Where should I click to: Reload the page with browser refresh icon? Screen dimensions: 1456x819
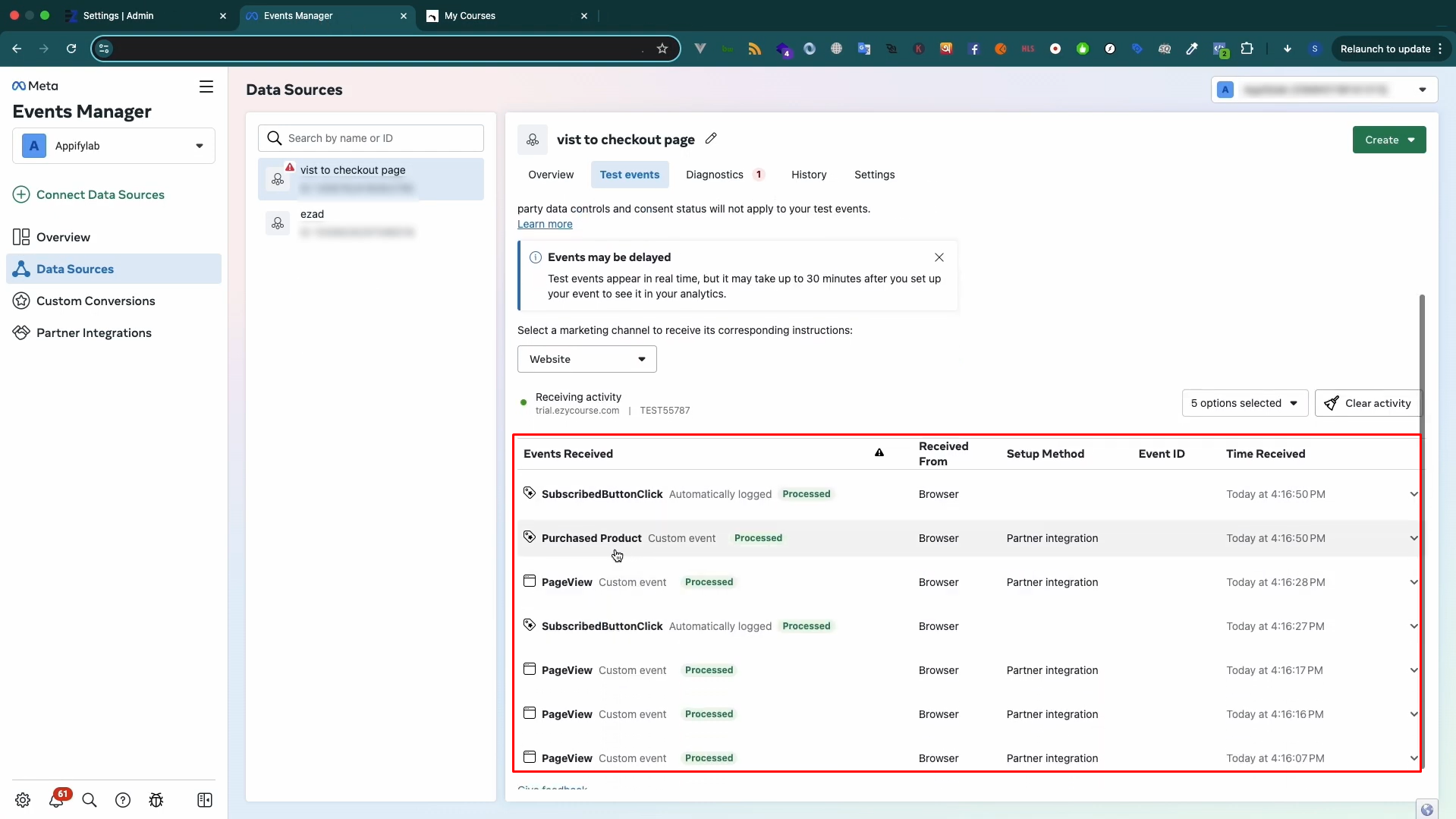(71, 49)
